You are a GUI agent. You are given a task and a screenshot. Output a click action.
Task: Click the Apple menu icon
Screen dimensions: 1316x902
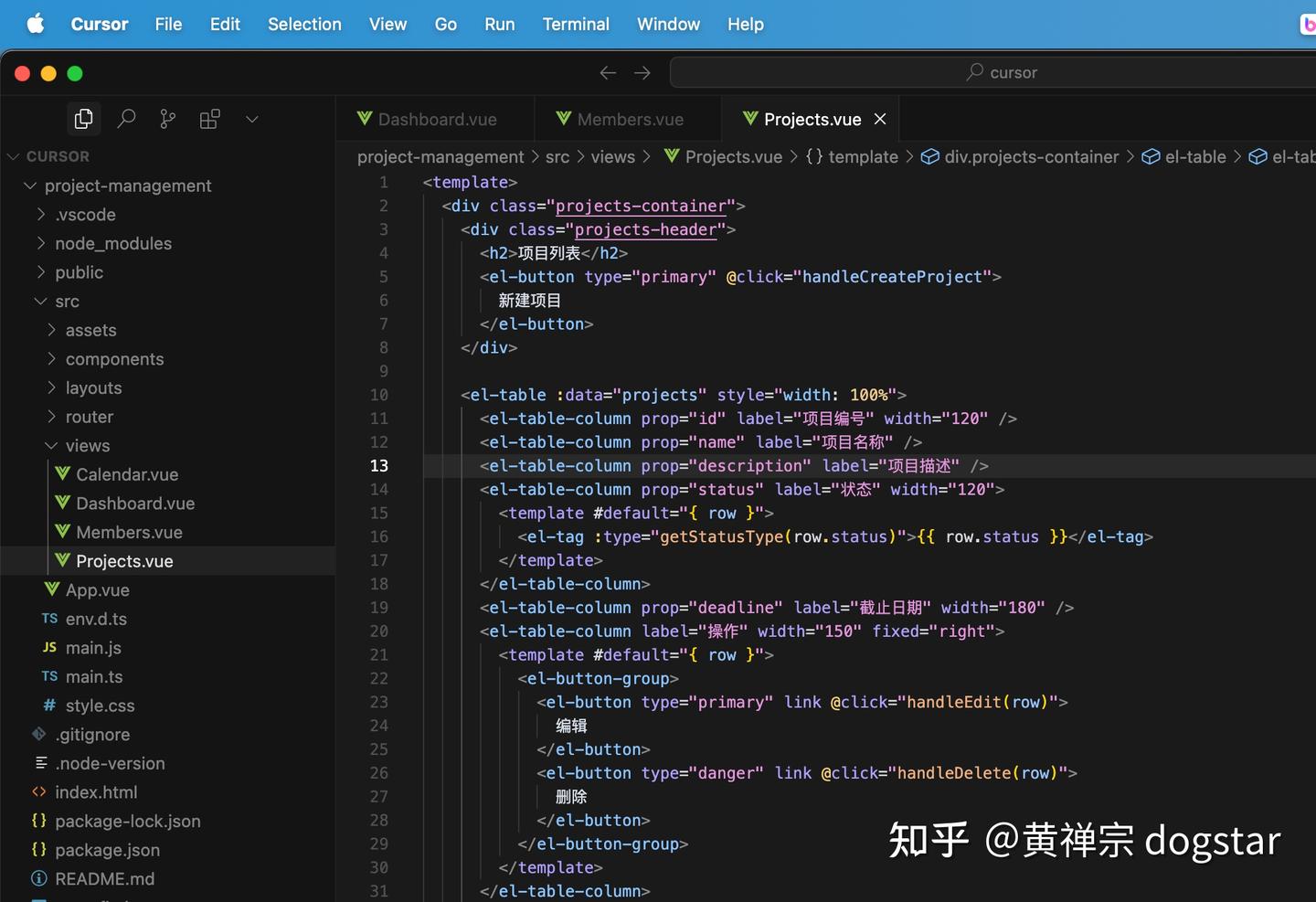point(35,24)
